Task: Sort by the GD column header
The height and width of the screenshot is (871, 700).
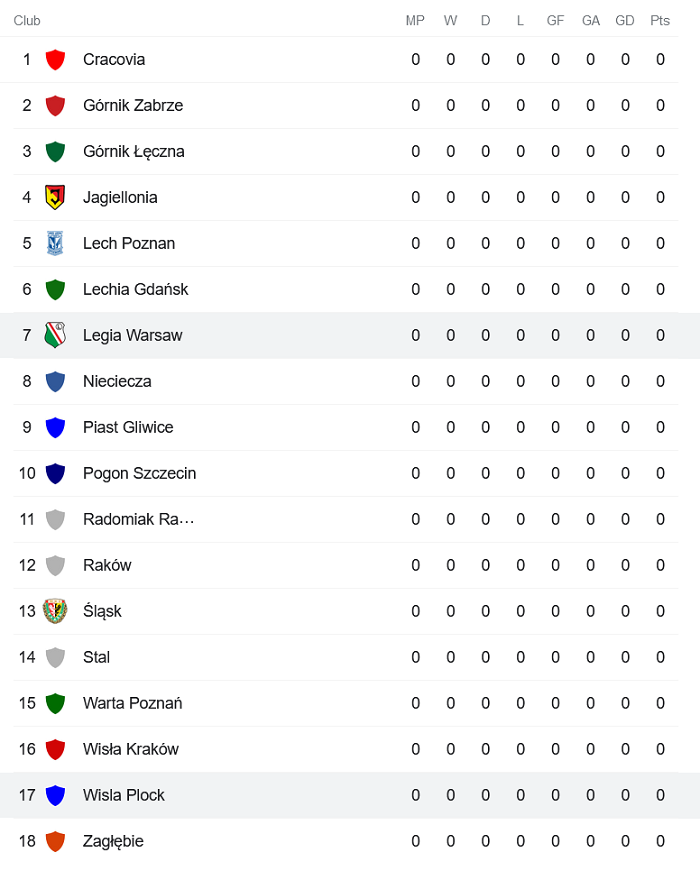Action: click(625, 20)
